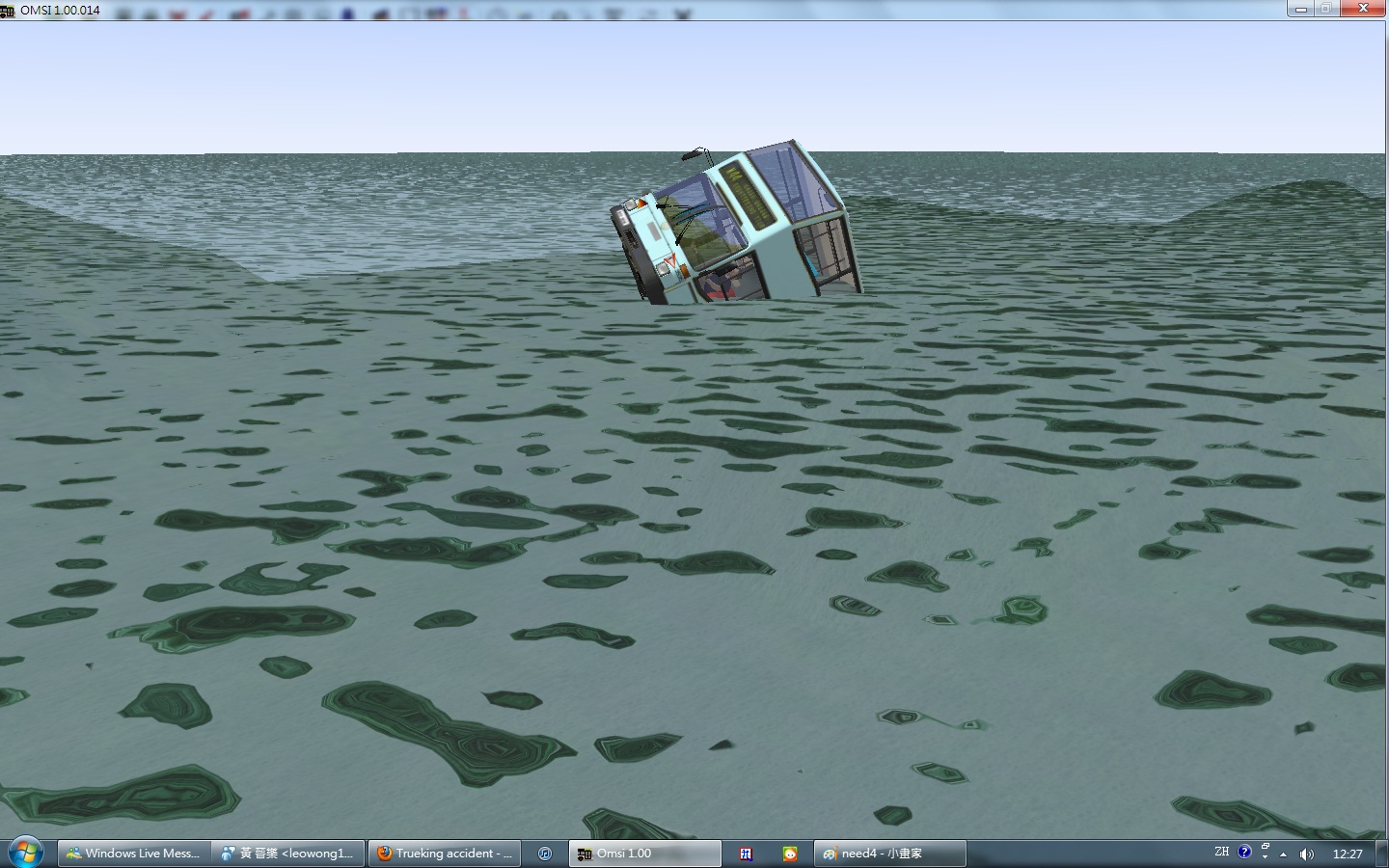Screen dimensions: 1389x868
Task: Click the ZH language indicator
Action: point(1221,853)
